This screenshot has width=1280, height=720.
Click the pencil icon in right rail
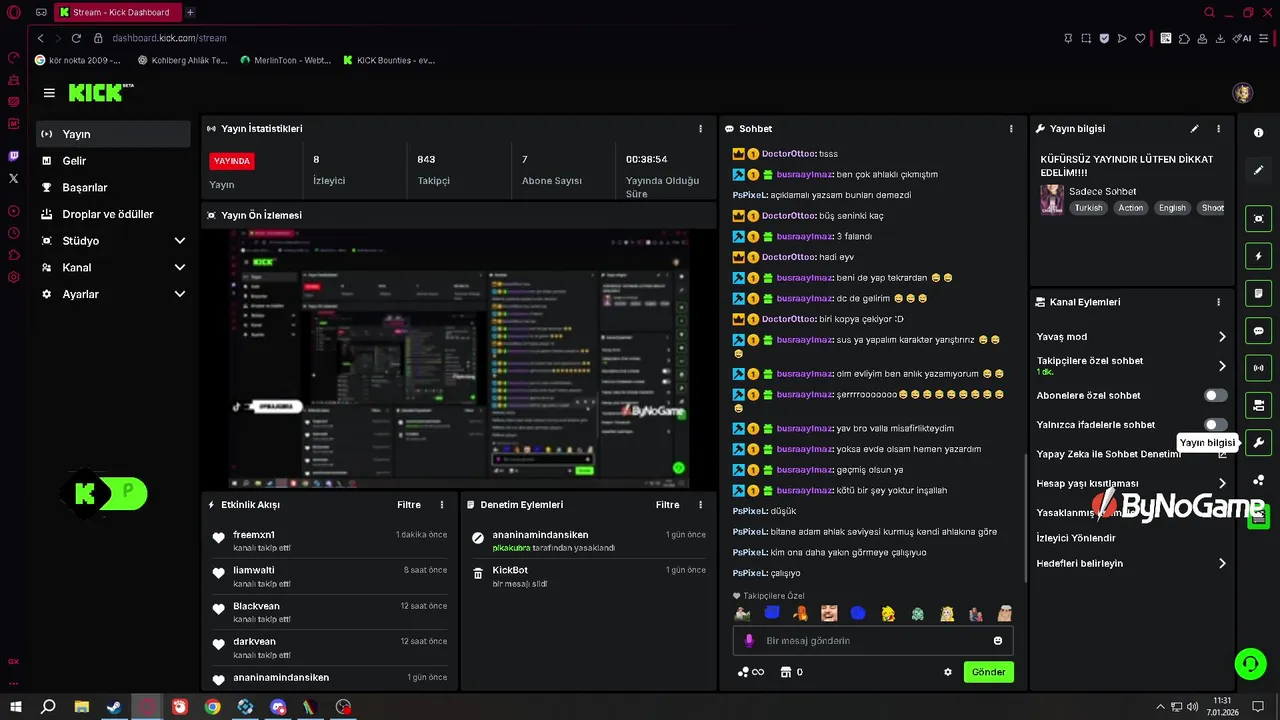click(1258, 171)
